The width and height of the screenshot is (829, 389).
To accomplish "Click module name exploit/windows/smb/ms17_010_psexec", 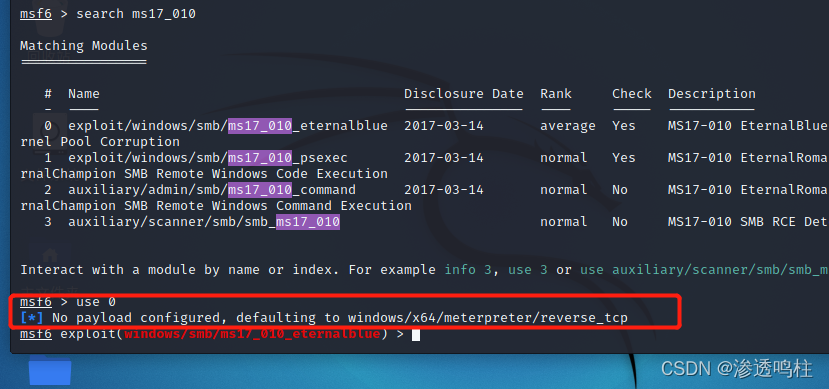I will 208,158.
